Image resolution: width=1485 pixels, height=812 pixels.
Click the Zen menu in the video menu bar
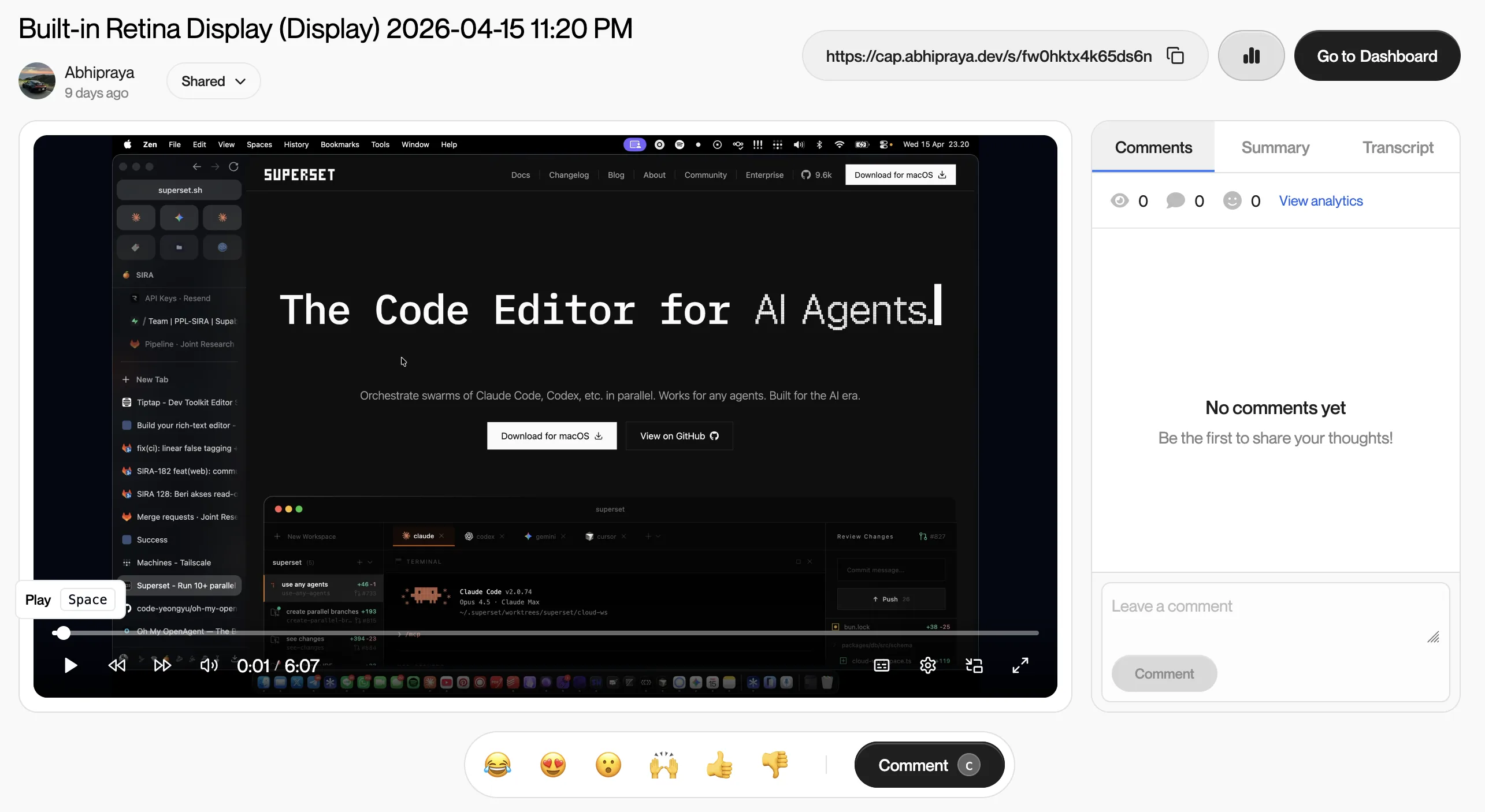pos(150,145)
